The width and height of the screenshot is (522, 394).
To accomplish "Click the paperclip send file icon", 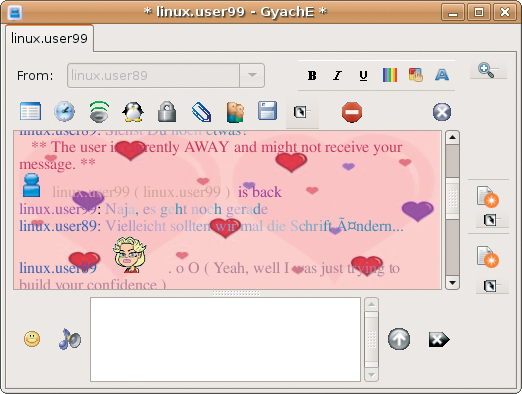I will click(x=201, y=112).
